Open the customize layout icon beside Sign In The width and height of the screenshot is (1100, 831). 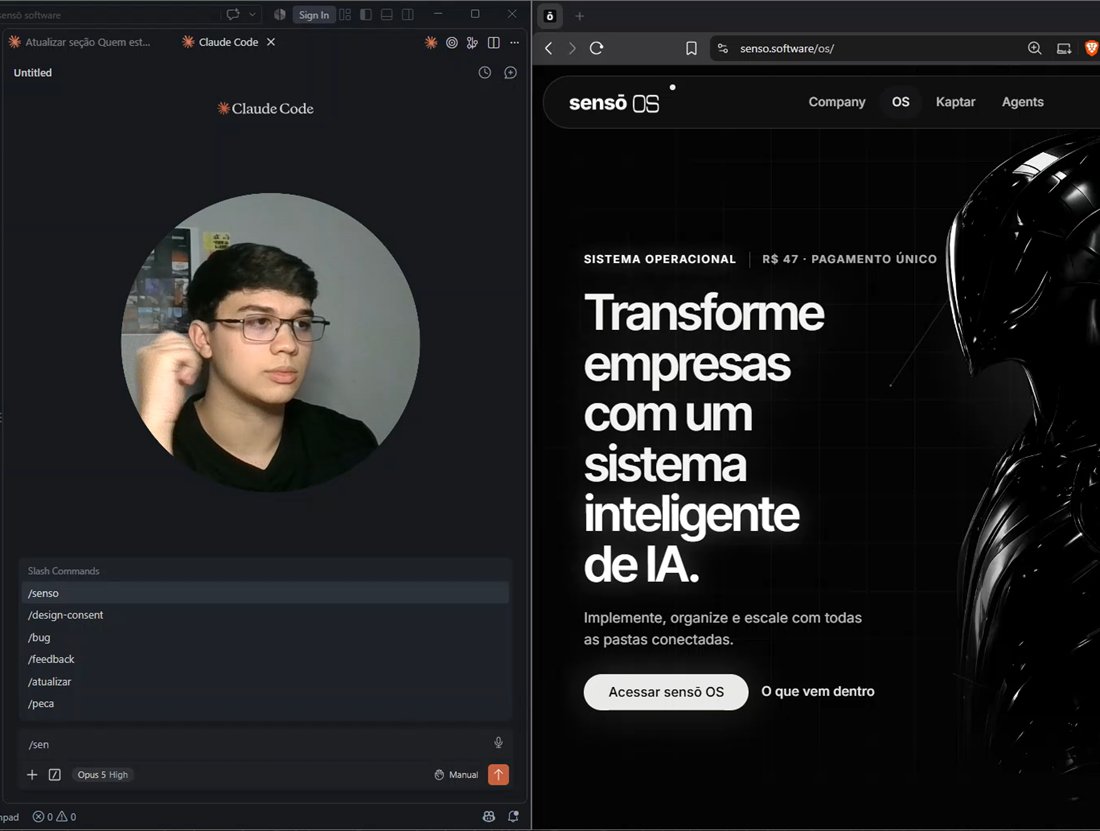coord(345,14)
